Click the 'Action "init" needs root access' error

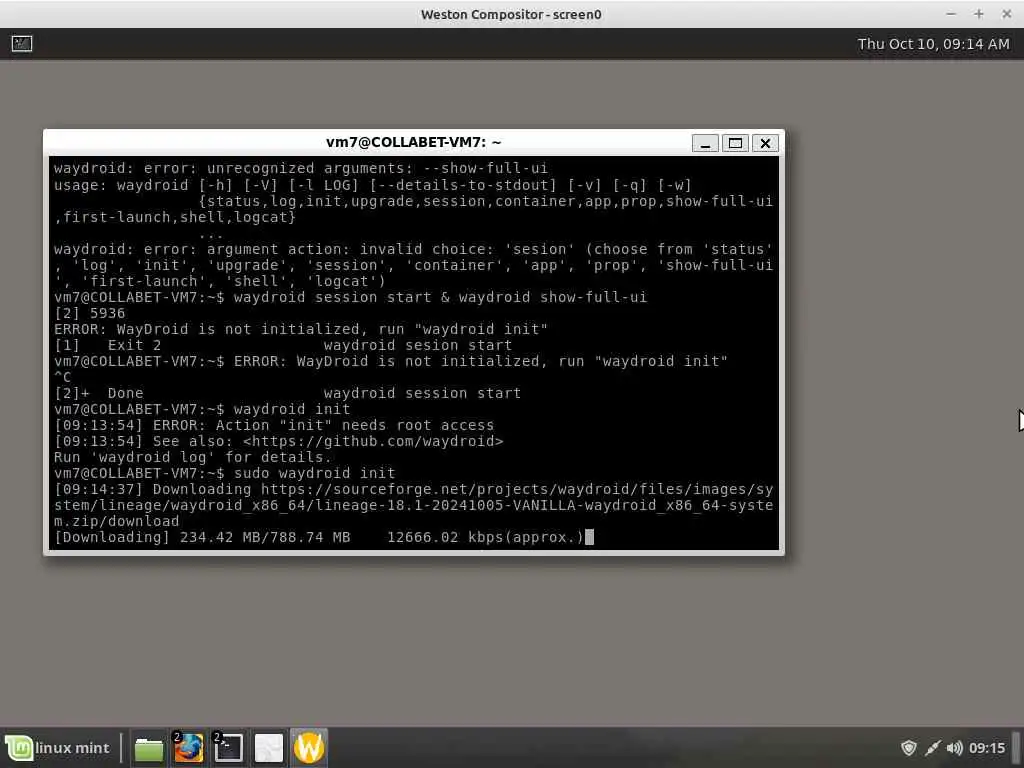323,425
